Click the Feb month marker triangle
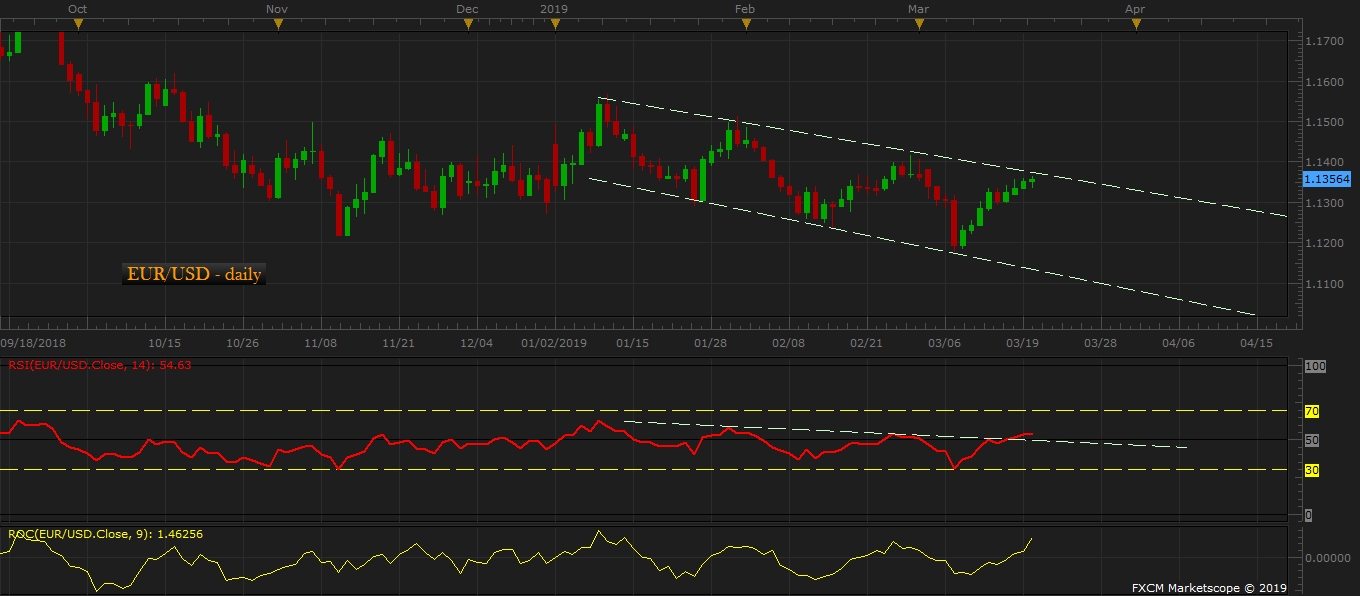The image size is (1360, 596). point(746,25)
